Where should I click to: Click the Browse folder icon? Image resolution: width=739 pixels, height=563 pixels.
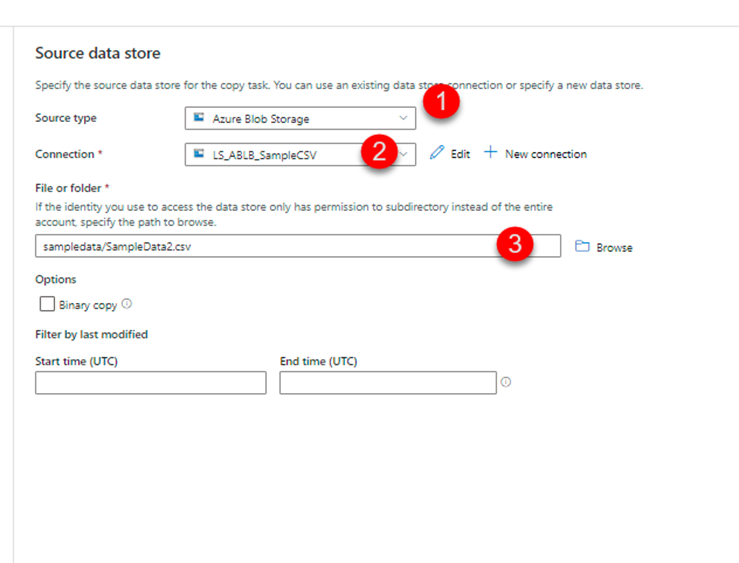(x=582, y=246)
